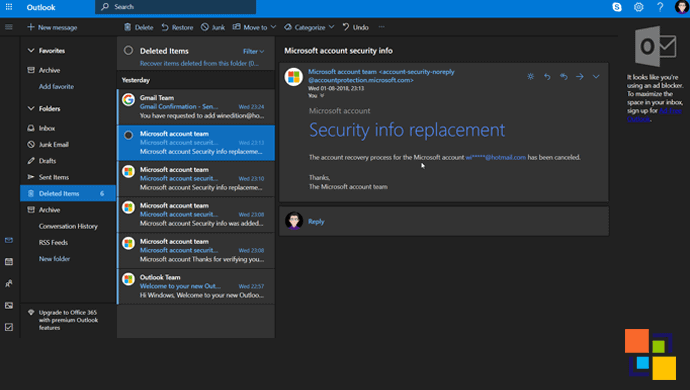This screenshot has width=690, height=390.
Task: Open the Security info was added message
Action: (196, 214)
